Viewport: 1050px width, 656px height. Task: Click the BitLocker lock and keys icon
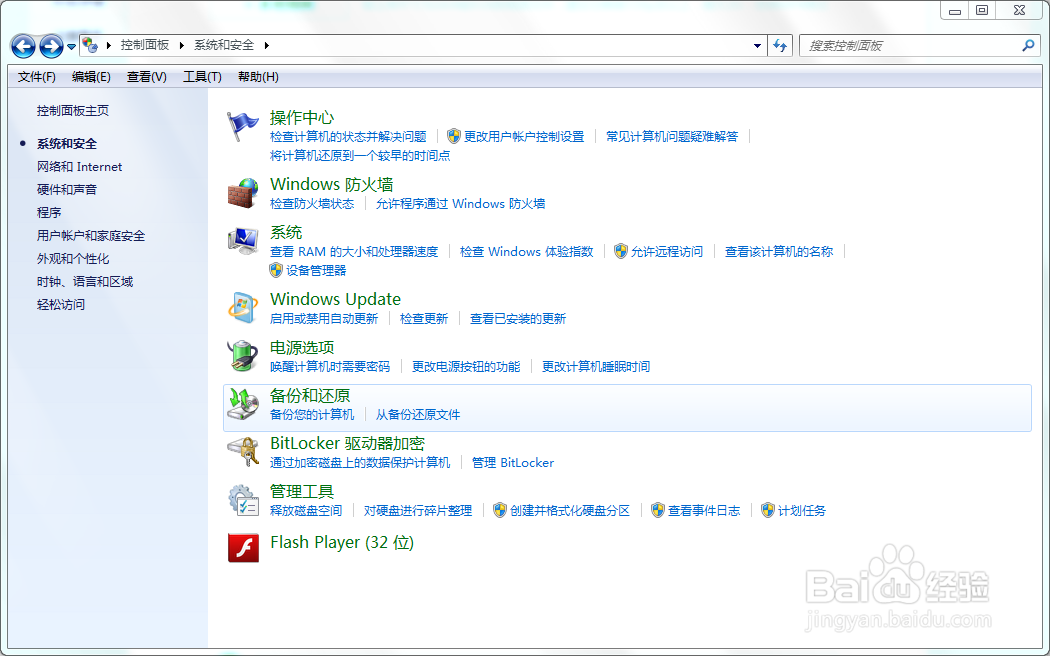click(x=242, y=452)
